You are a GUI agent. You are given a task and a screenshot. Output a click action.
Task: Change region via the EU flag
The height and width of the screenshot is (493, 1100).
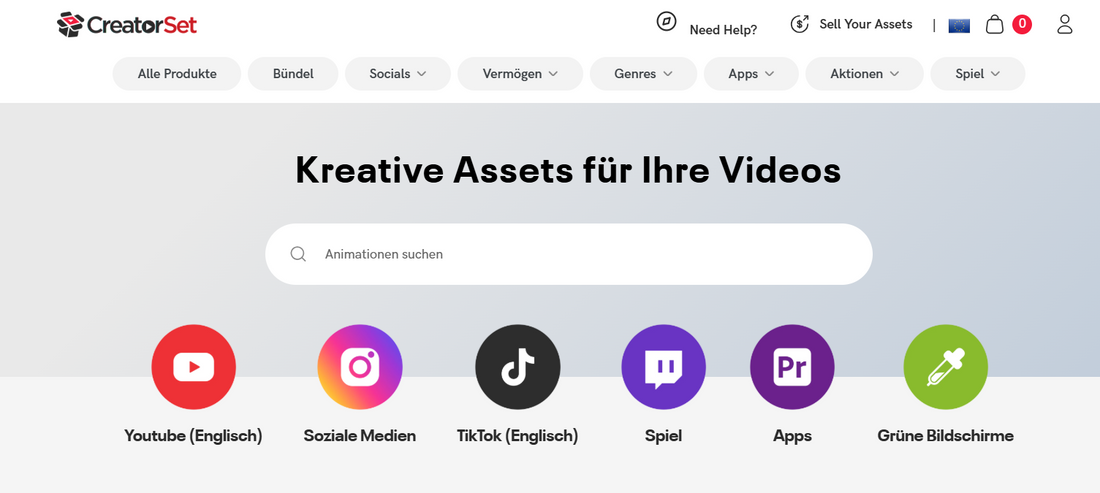tap(959, 25)
